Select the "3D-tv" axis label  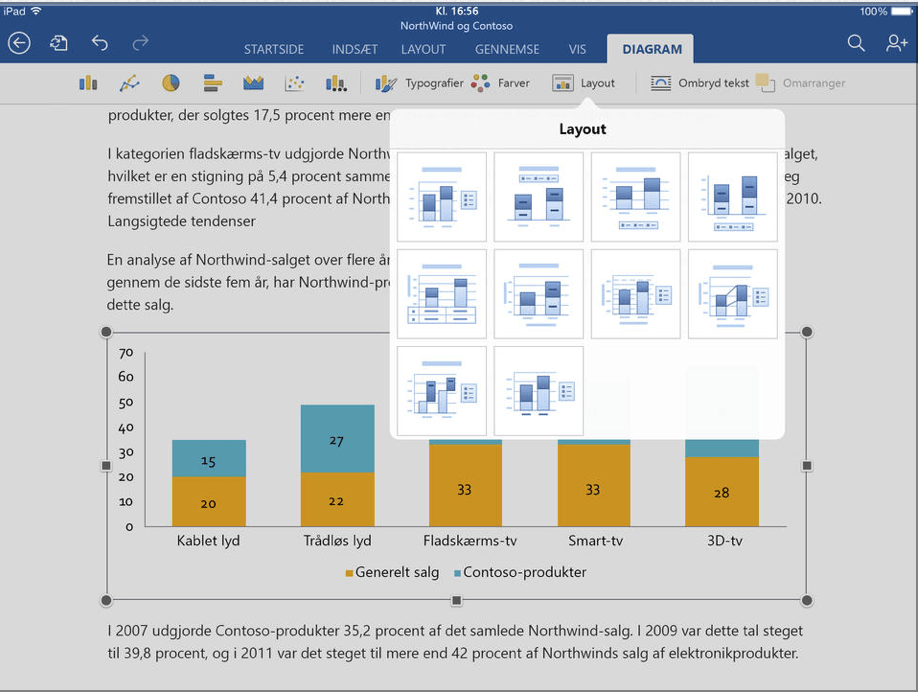click(x=725, y=541)
